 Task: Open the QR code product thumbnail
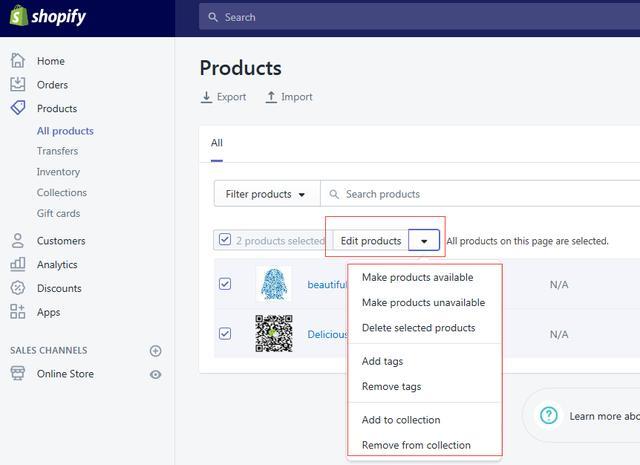[274, 334]
